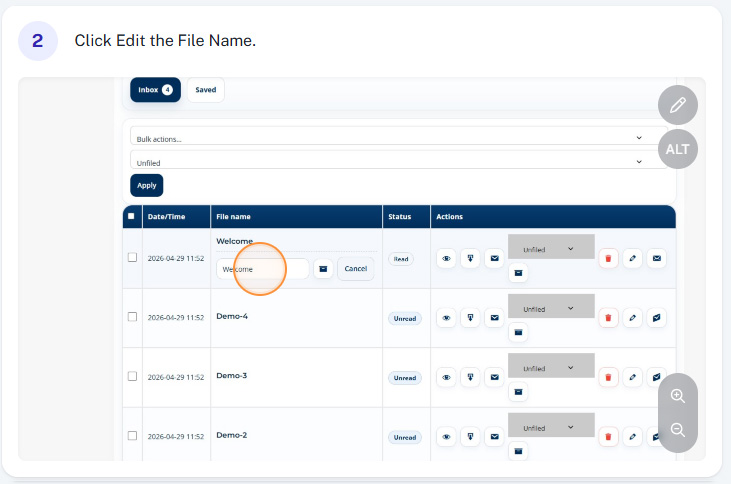The image size is (731, 484).
Task: Zoom out on the step image
Action: pos(678,430)
